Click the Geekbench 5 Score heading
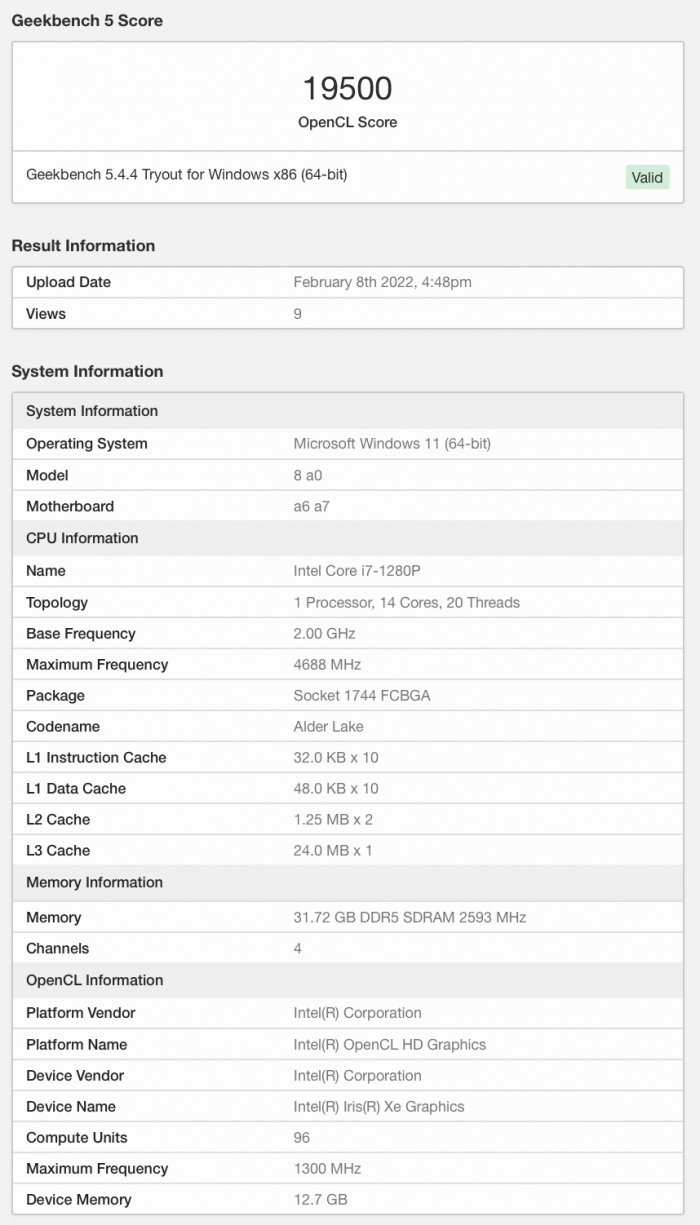The image size is (700, 1225). point(87,20)
